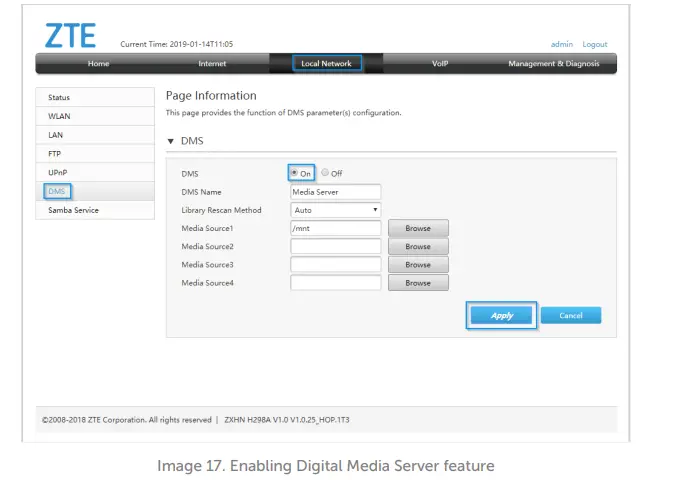Open LAN in the sidebar
This screenshot has width=687, height=480.
[95, 135]
